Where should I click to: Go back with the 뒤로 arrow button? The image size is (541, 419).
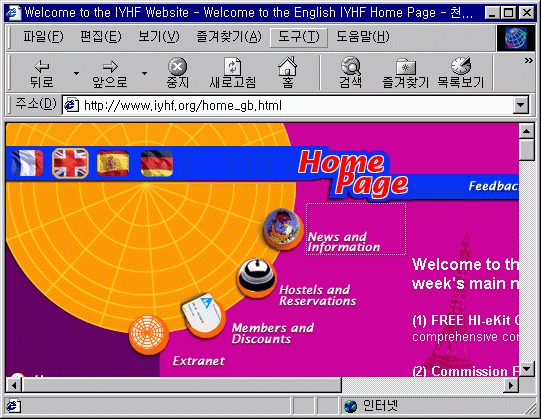coord(42,73)
